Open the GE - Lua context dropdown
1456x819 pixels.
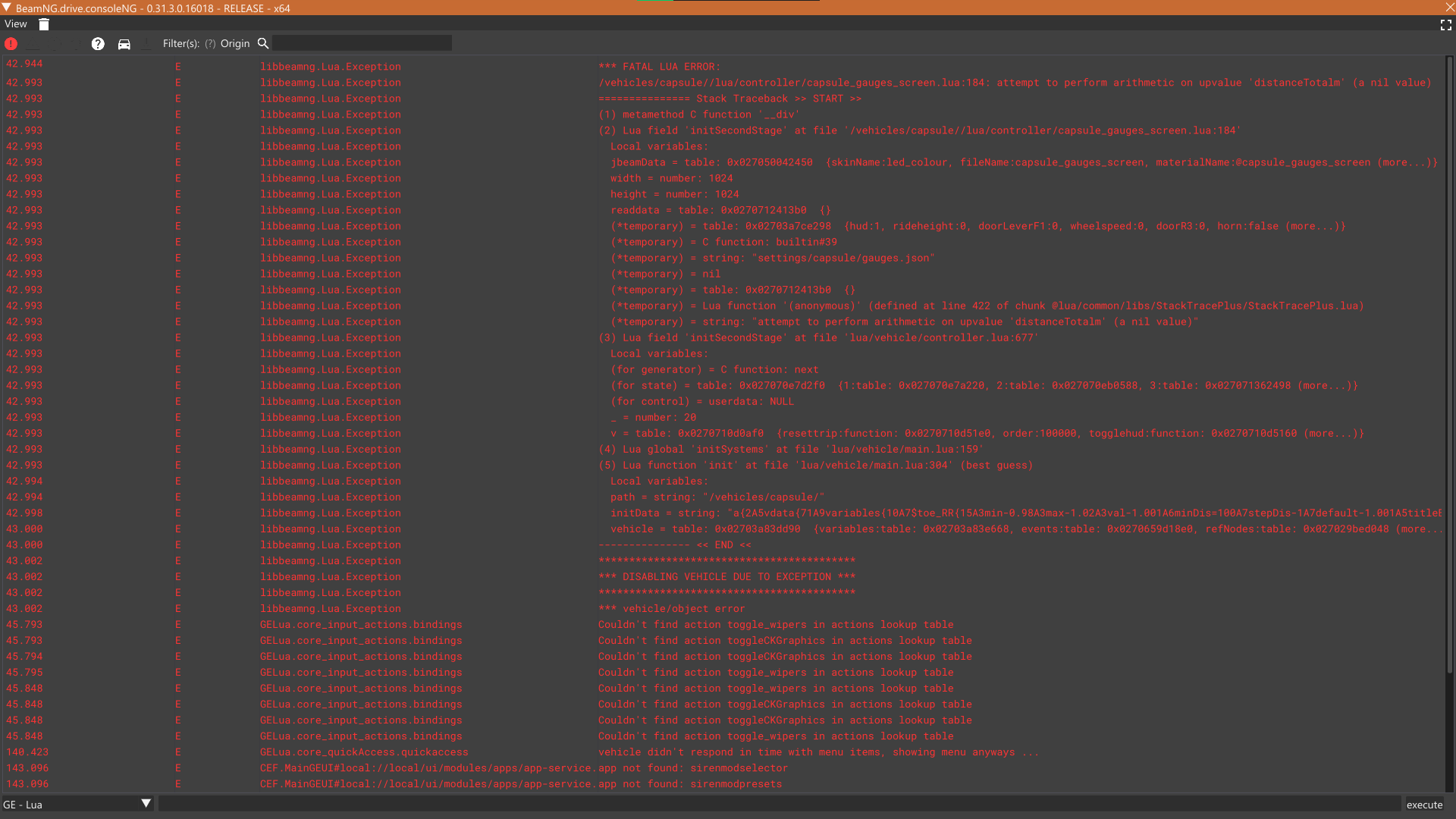[x=77, y=805]
